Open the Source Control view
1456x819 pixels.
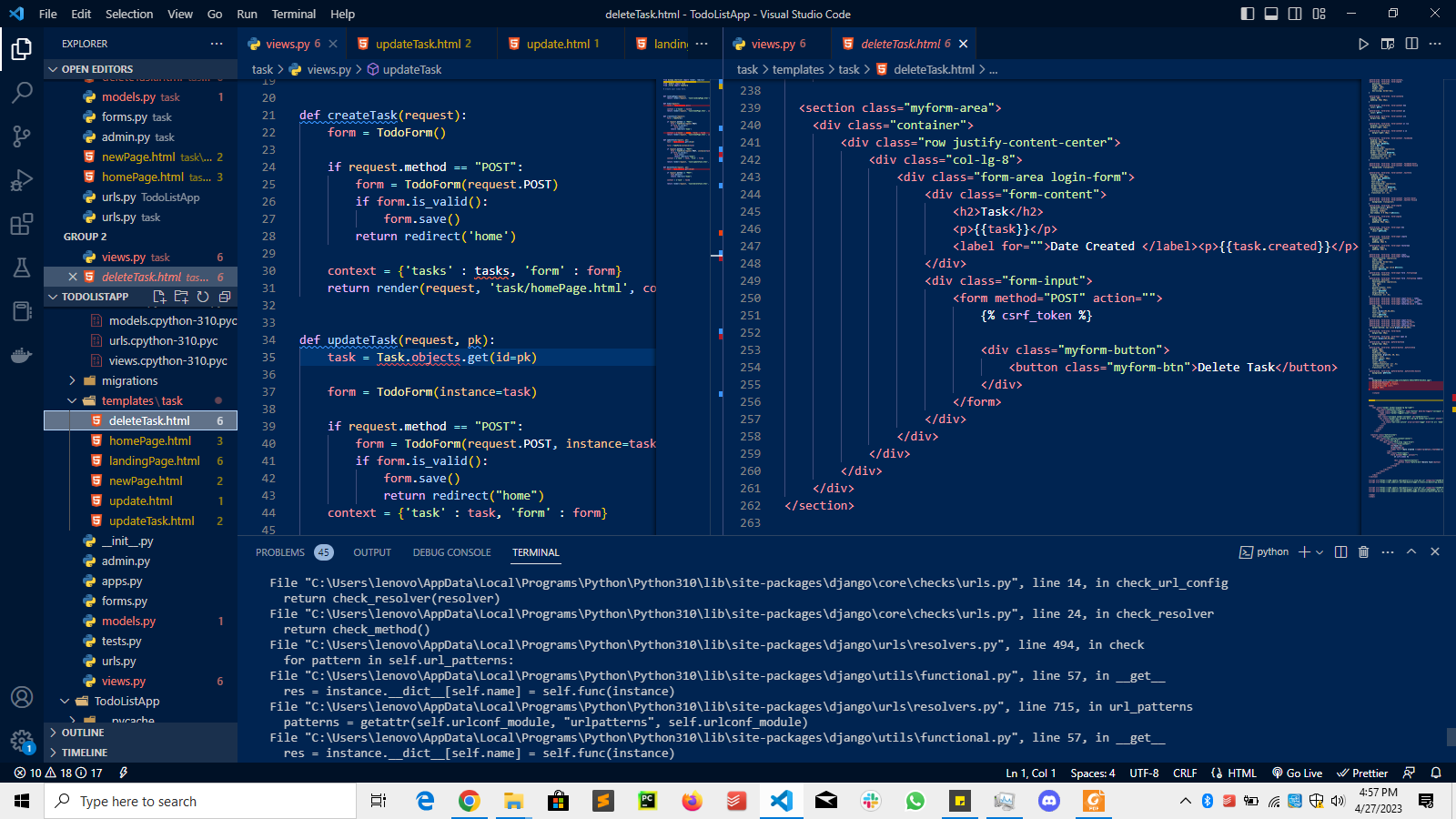click(22, 136)
